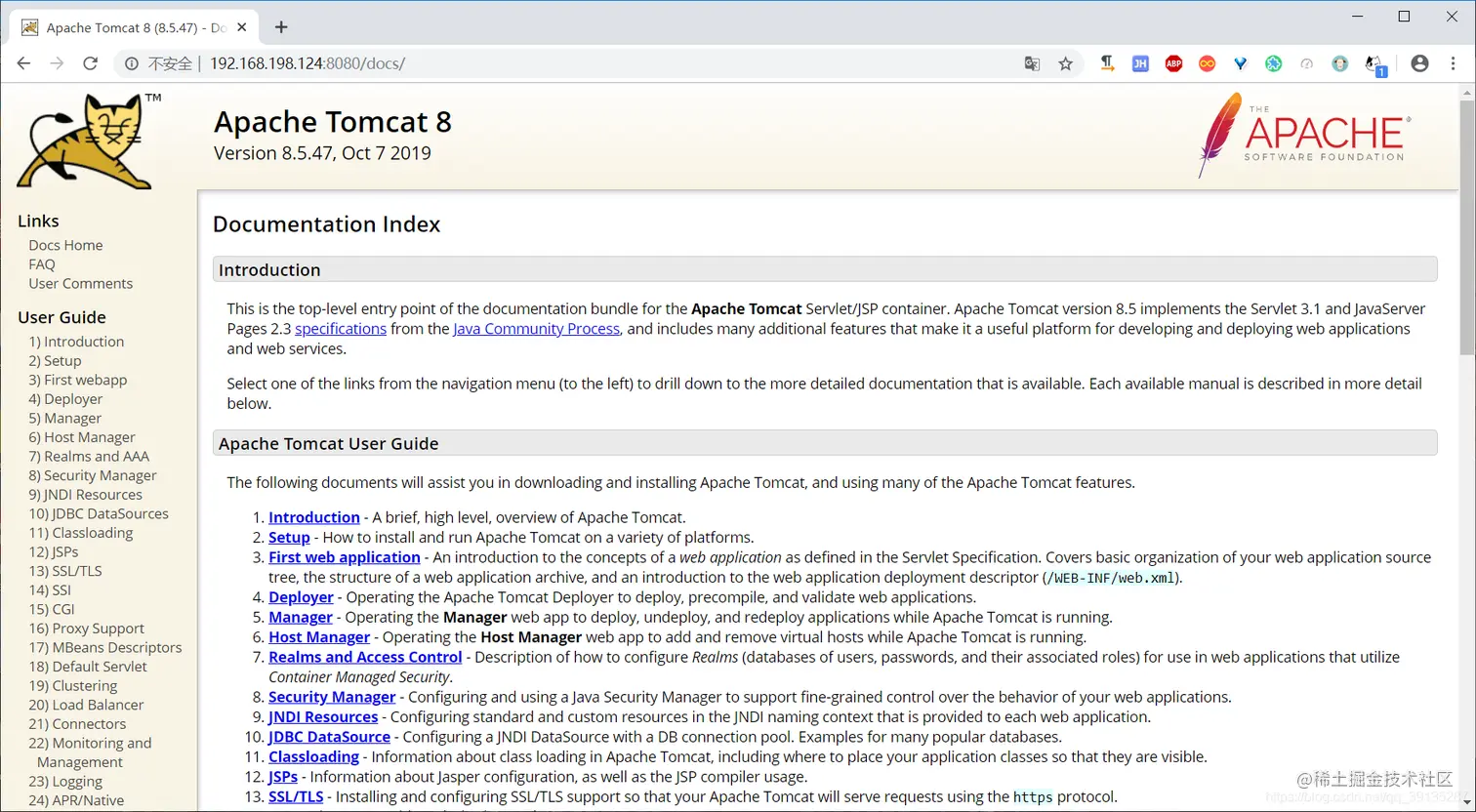Open First web application link in list
Image resolution: width=1476 pixels, height=812 pixels.
pos(345,557)
